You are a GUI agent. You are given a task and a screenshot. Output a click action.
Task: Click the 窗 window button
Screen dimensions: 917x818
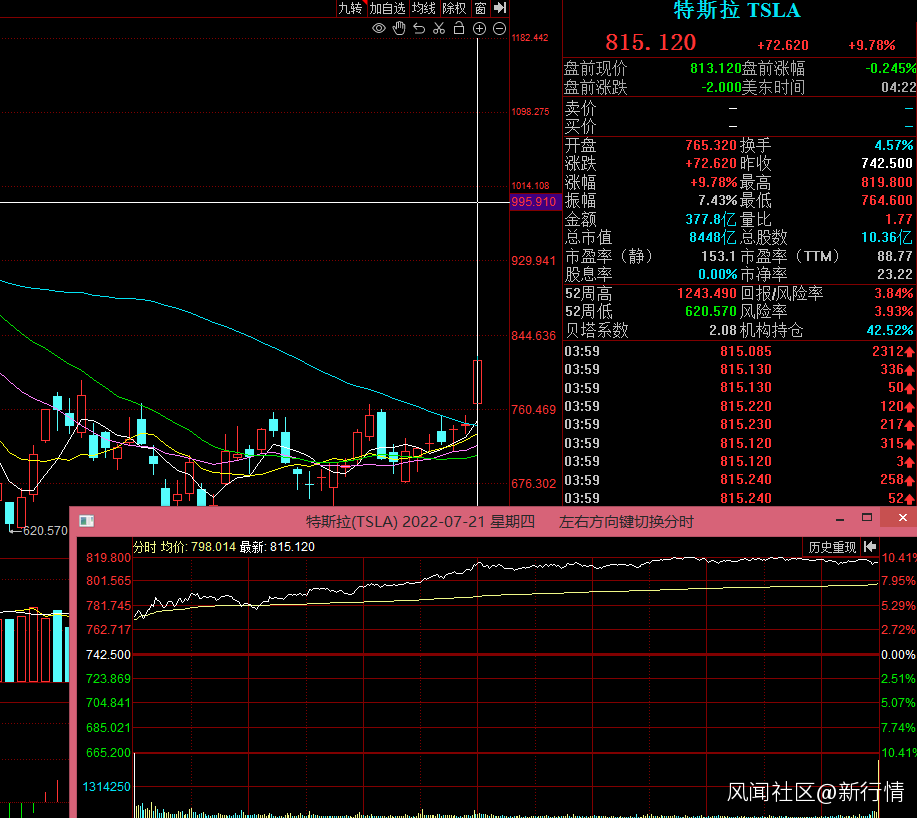coord(481,8)
